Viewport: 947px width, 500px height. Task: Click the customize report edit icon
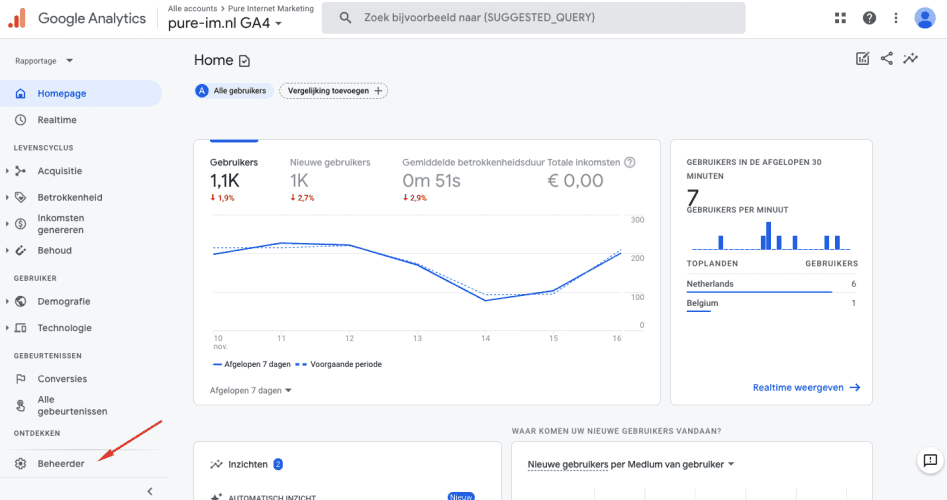862,59
